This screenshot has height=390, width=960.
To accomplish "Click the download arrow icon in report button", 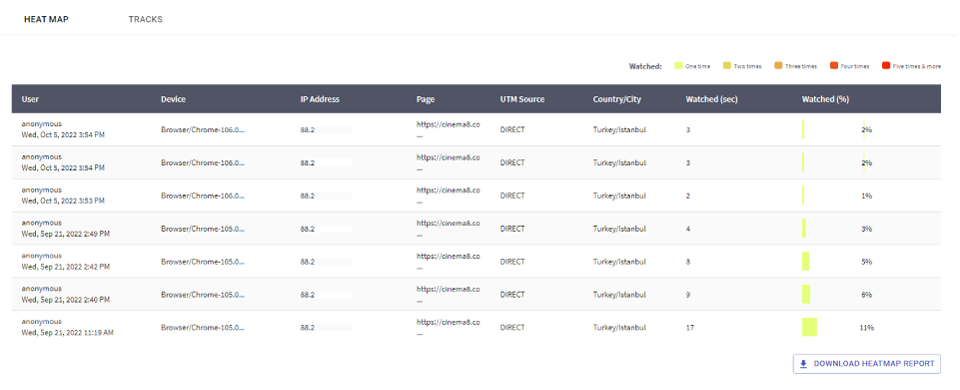I will click(x=804, y=364).
